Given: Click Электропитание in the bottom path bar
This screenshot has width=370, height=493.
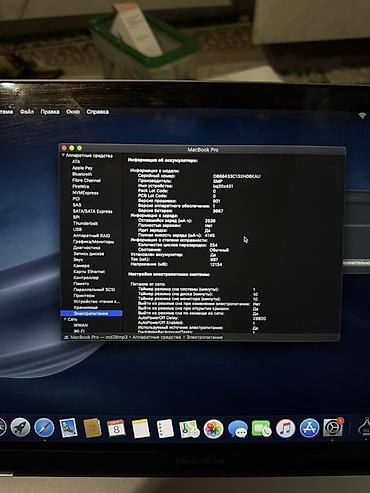Looking at the screenshot, I should (204, 337).
